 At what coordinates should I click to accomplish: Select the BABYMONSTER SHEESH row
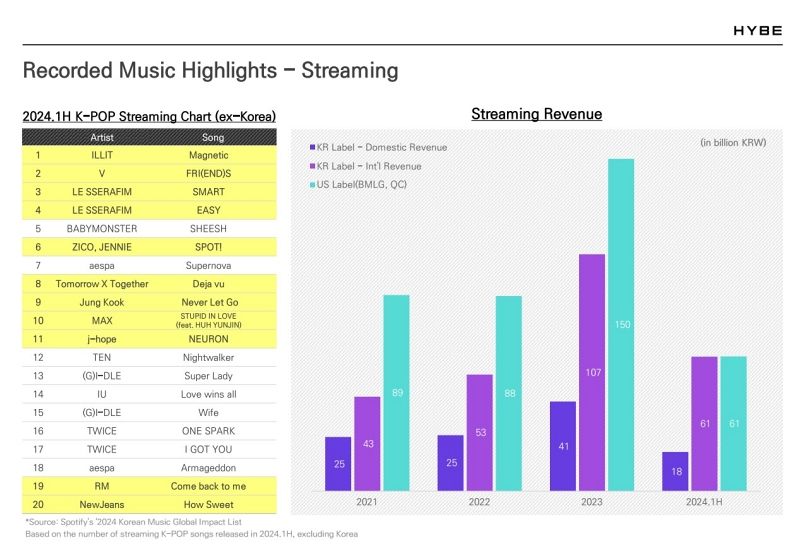click(x=149, y=228)
